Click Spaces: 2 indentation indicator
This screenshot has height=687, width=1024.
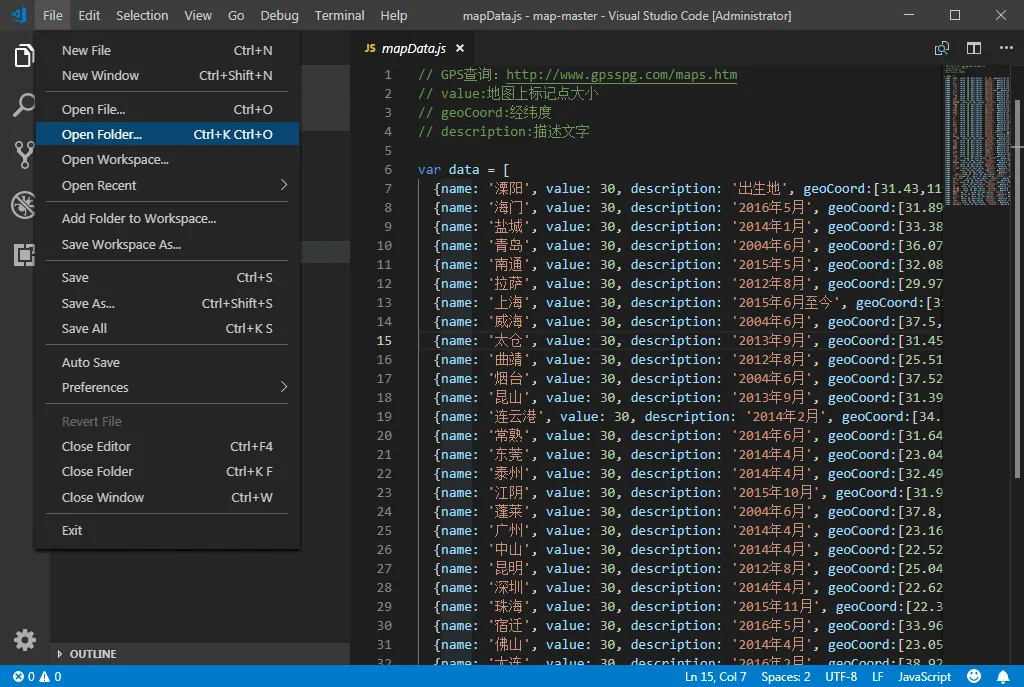pyautogui.click(x=785, y=677)
